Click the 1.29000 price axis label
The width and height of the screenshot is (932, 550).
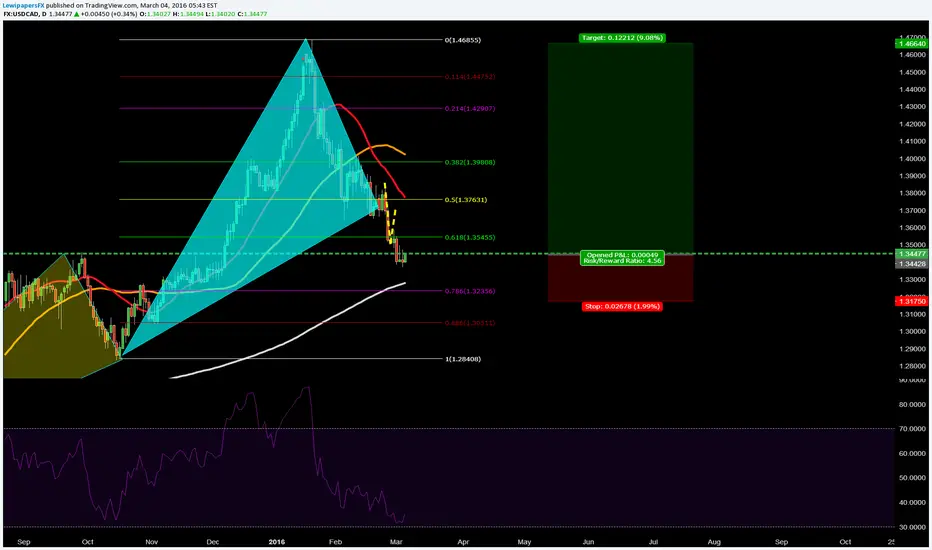click(x=912, y=349)
